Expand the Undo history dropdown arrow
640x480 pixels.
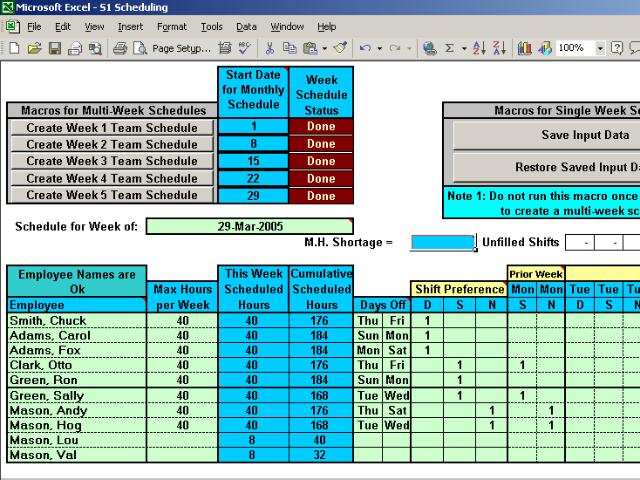coord(380,48)
